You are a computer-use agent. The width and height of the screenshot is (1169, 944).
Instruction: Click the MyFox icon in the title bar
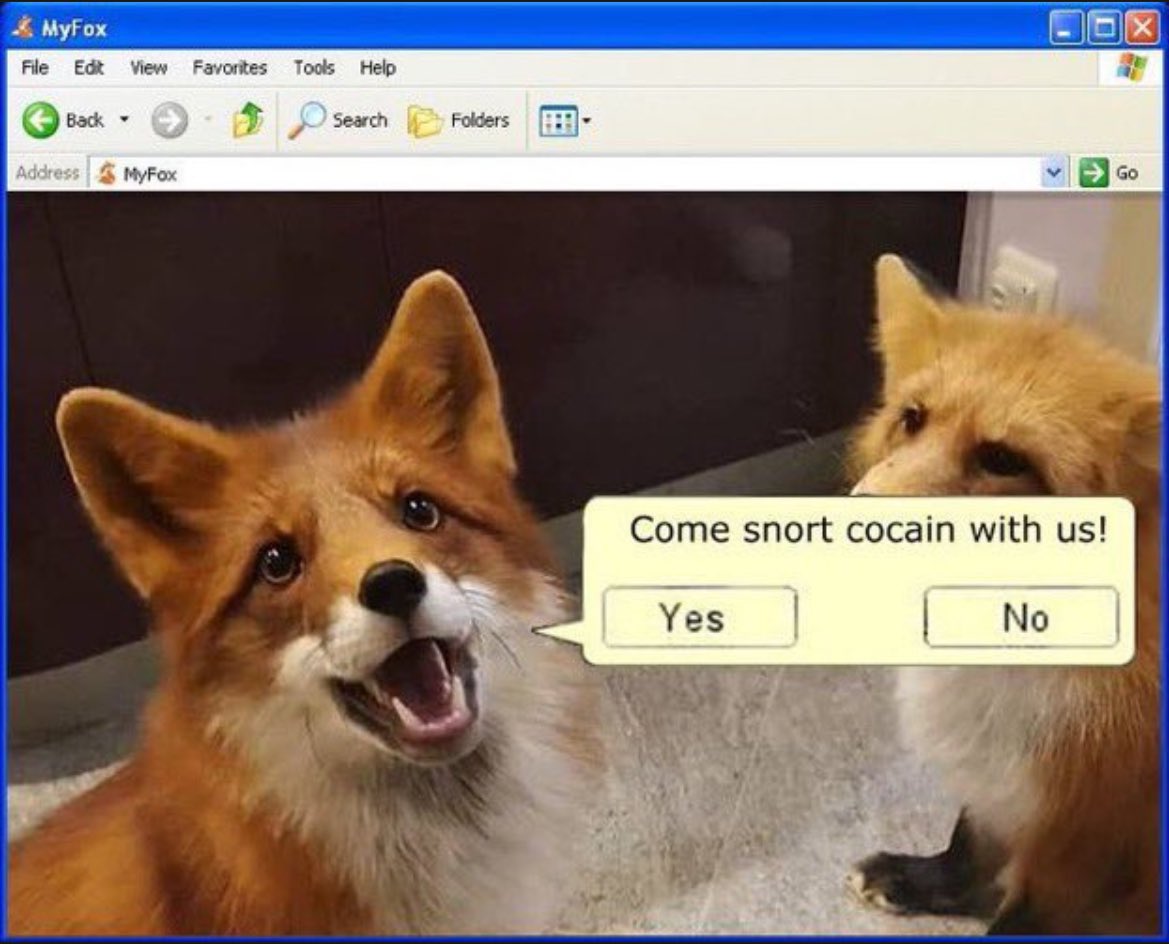tap(22, 28)
